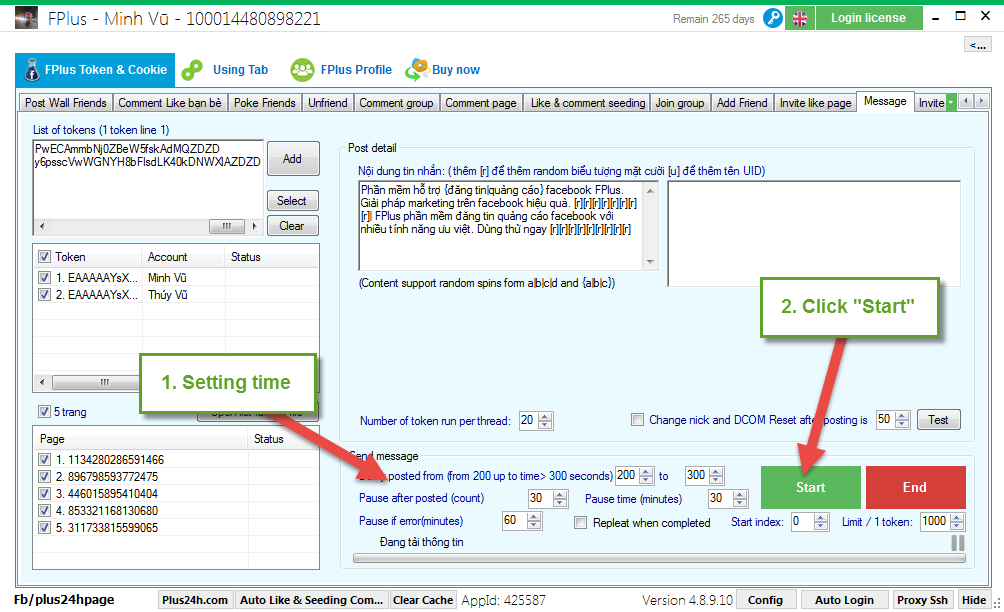Viewport: 1004px width, 612px height.
Task: Expand the collapsed panel with '<...' button
Action: tap(977, 44)
